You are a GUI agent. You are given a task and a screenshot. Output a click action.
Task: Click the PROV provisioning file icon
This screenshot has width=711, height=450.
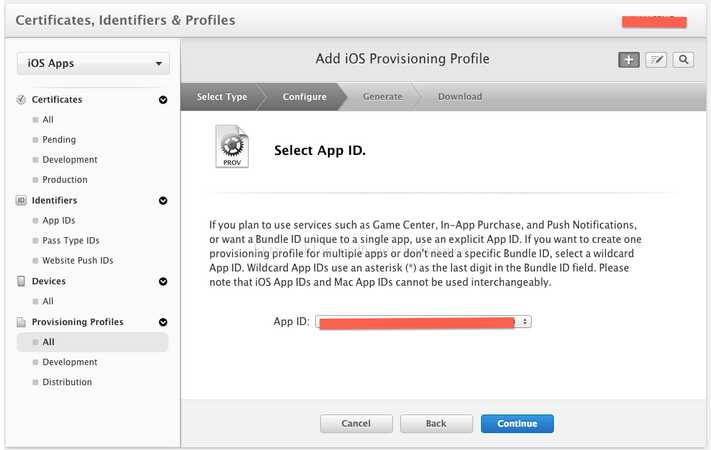click(232, 146)
